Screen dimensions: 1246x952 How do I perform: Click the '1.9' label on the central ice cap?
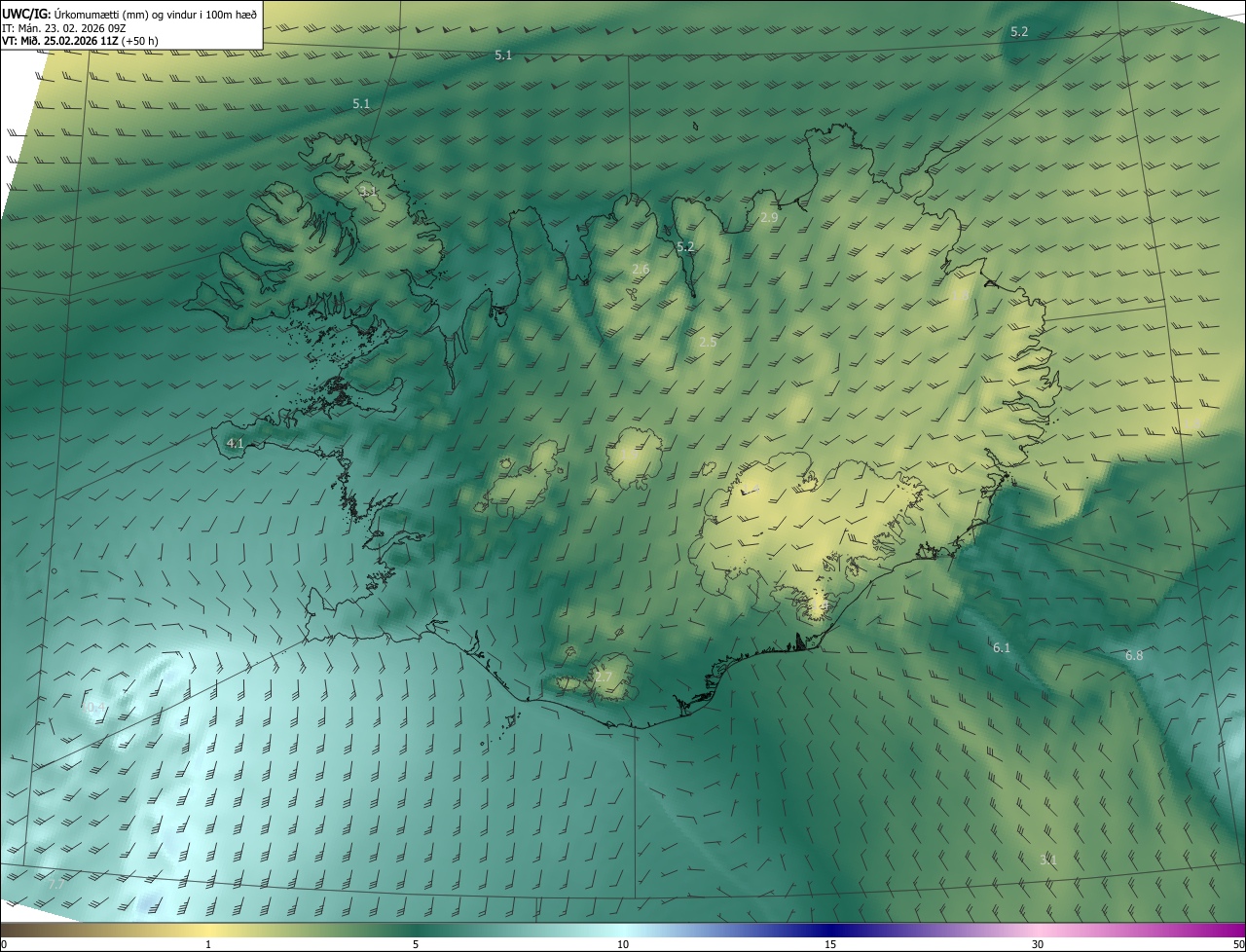click(x=629, y=455)
